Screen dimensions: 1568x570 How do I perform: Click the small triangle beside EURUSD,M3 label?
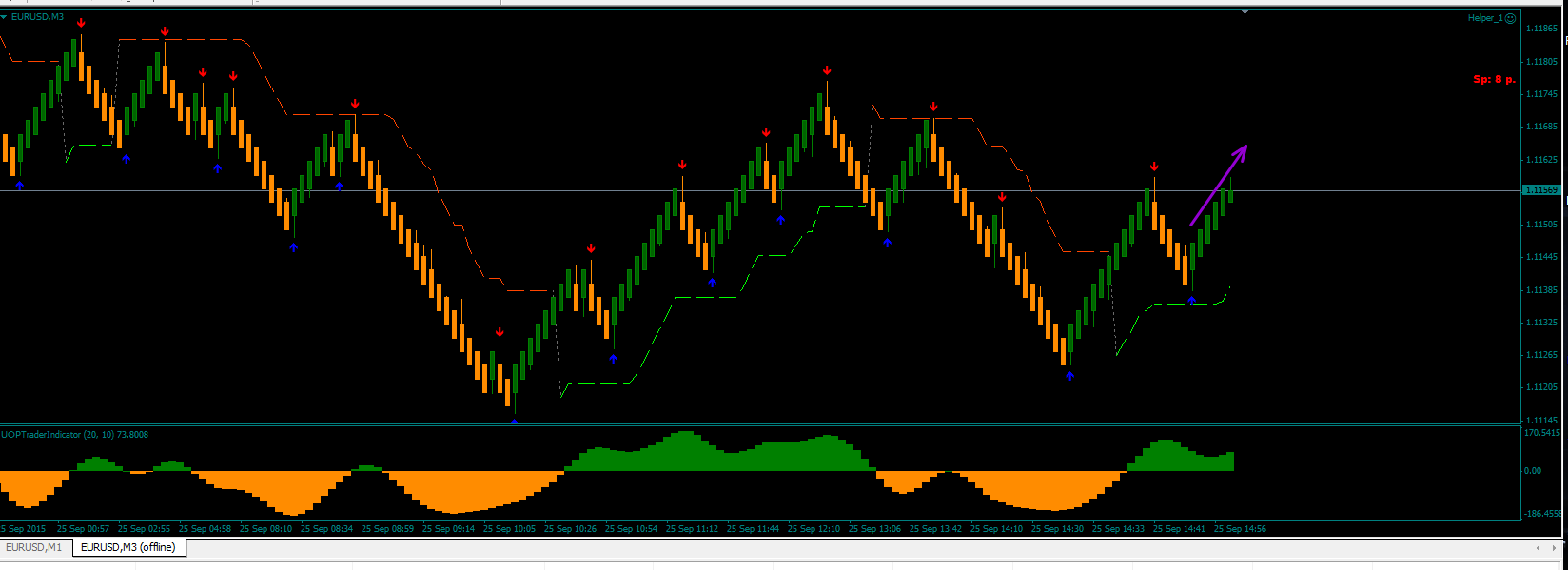(x=4, y=17)
